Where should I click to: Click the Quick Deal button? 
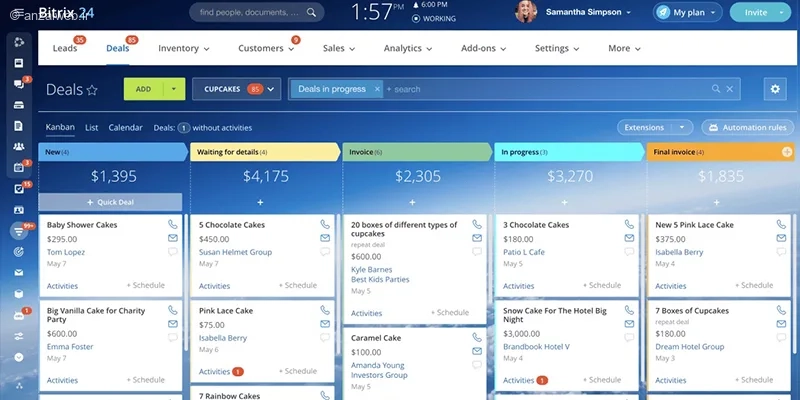coord(110,202)
